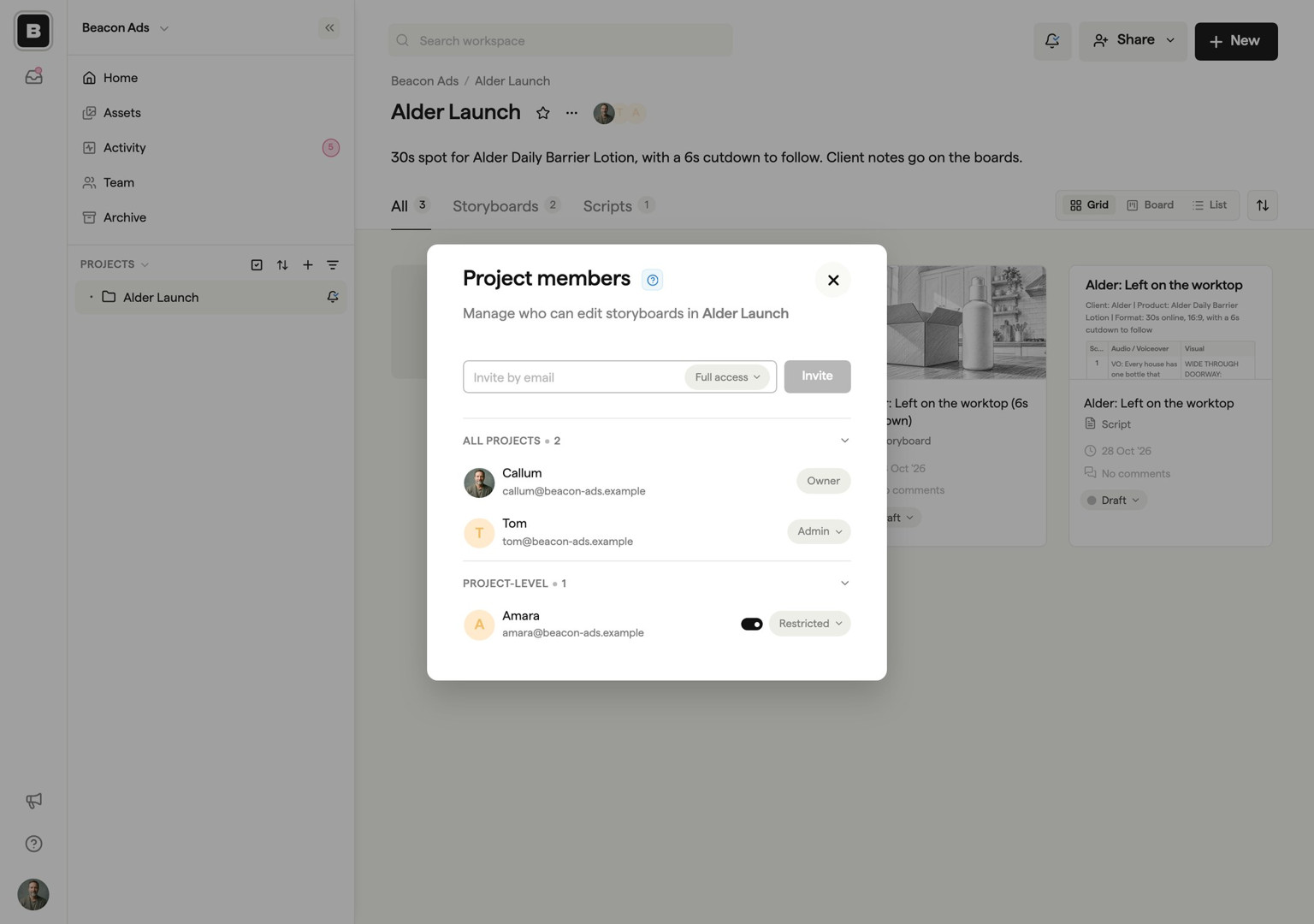Collapse the sidebar with double-chevron icon
Image resolution: width=1314 pixels, height=924 pixels.
click(x=329, y=27)
